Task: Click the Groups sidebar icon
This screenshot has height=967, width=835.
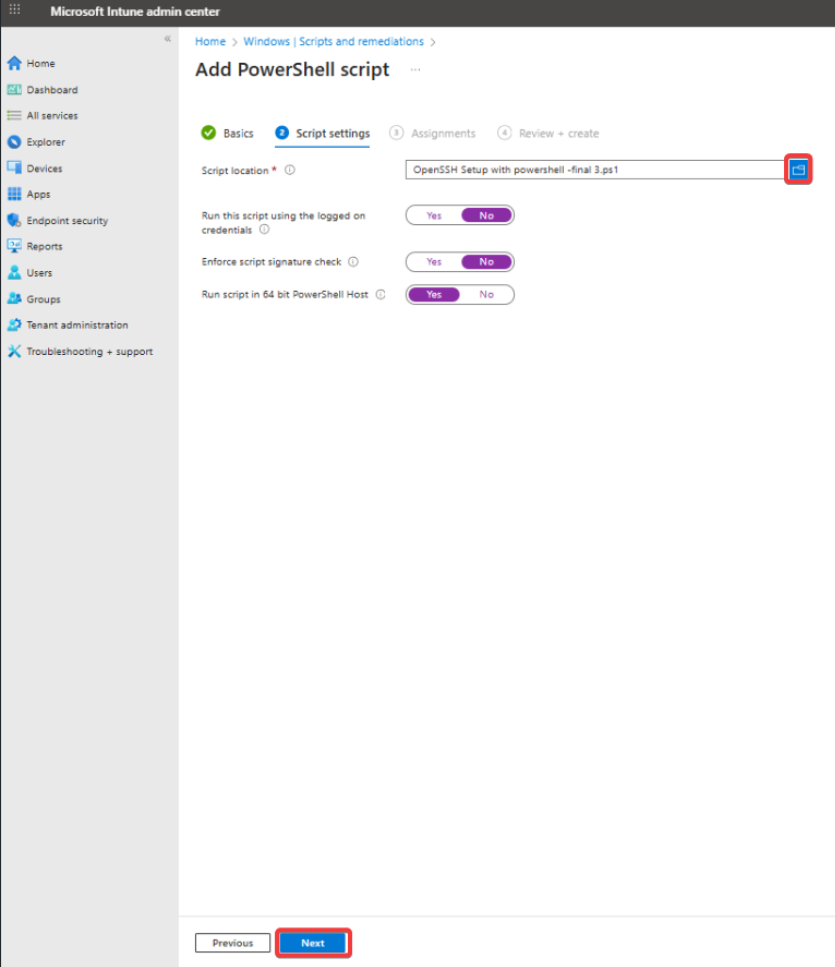Action: [14, 299]
